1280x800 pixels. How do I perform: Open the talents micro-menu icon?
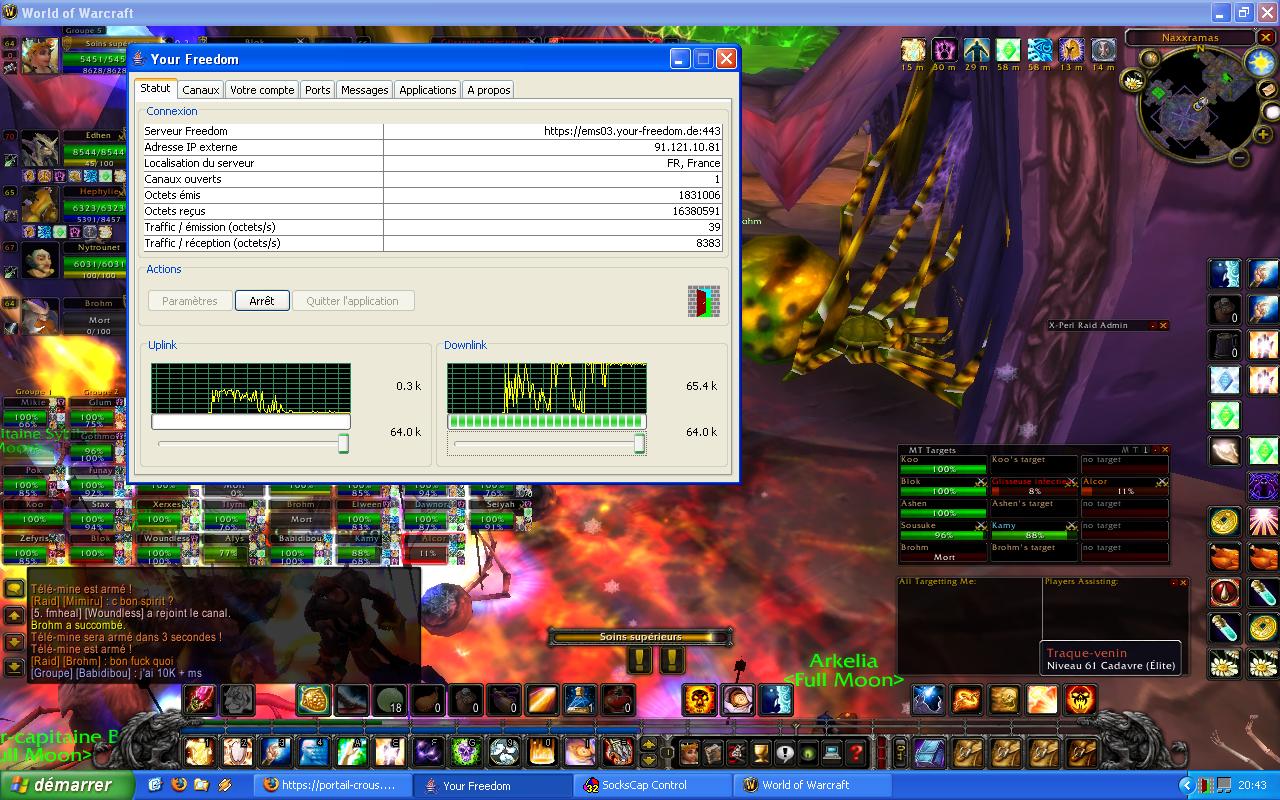(x=737, y=752)
